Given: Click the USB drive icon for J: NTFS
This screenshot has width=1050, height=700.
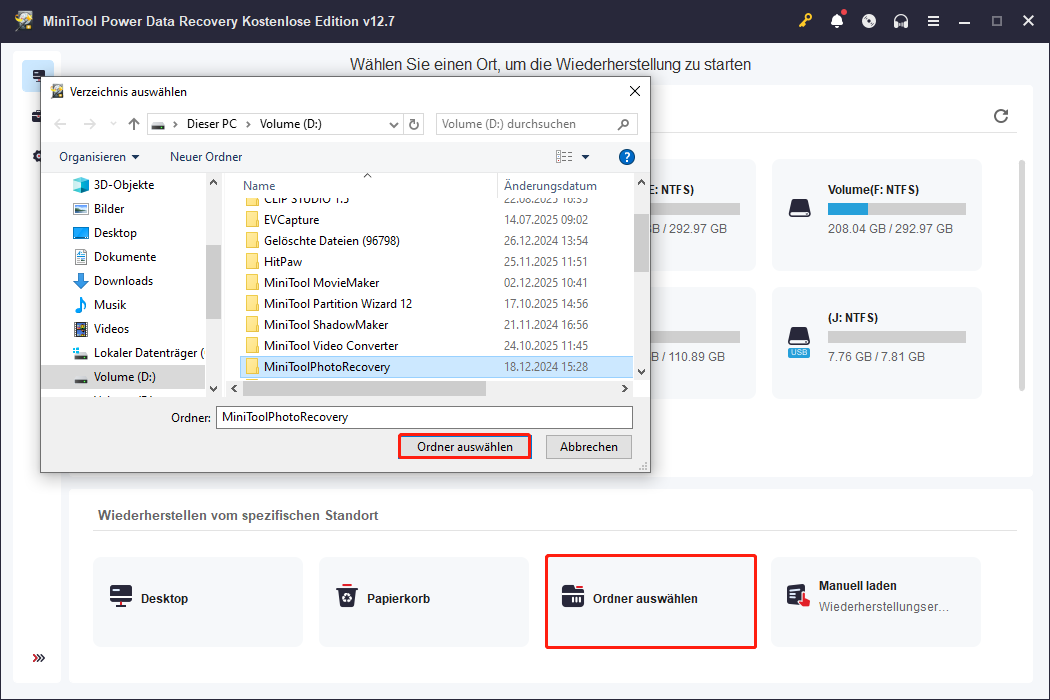Looking at the screenshot, I should click(799, 337).
